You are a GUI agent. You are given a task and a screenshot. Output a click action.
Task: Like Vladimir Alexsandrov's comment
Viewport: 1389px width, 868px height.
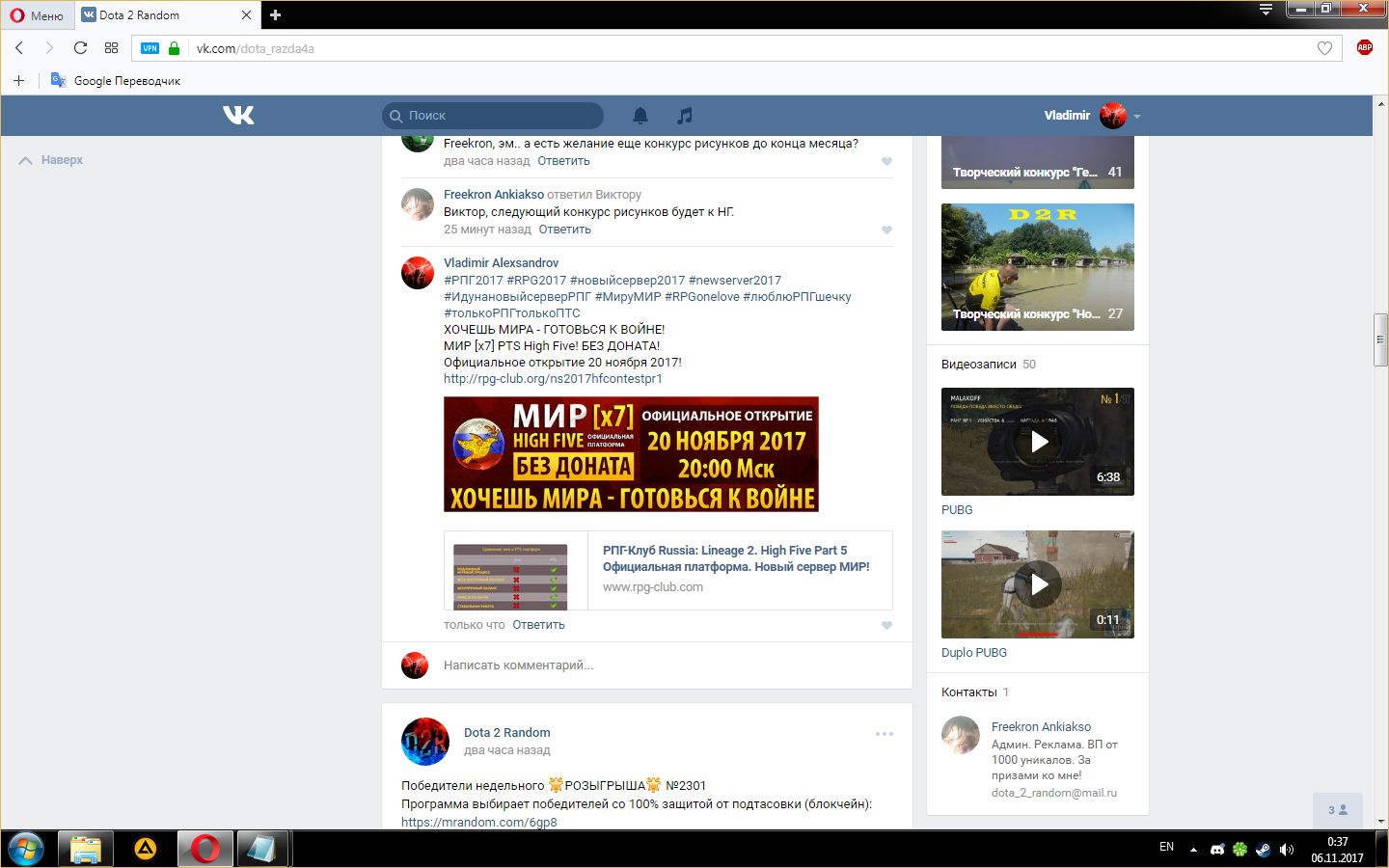pyautogui.click(x=886, y=625)
